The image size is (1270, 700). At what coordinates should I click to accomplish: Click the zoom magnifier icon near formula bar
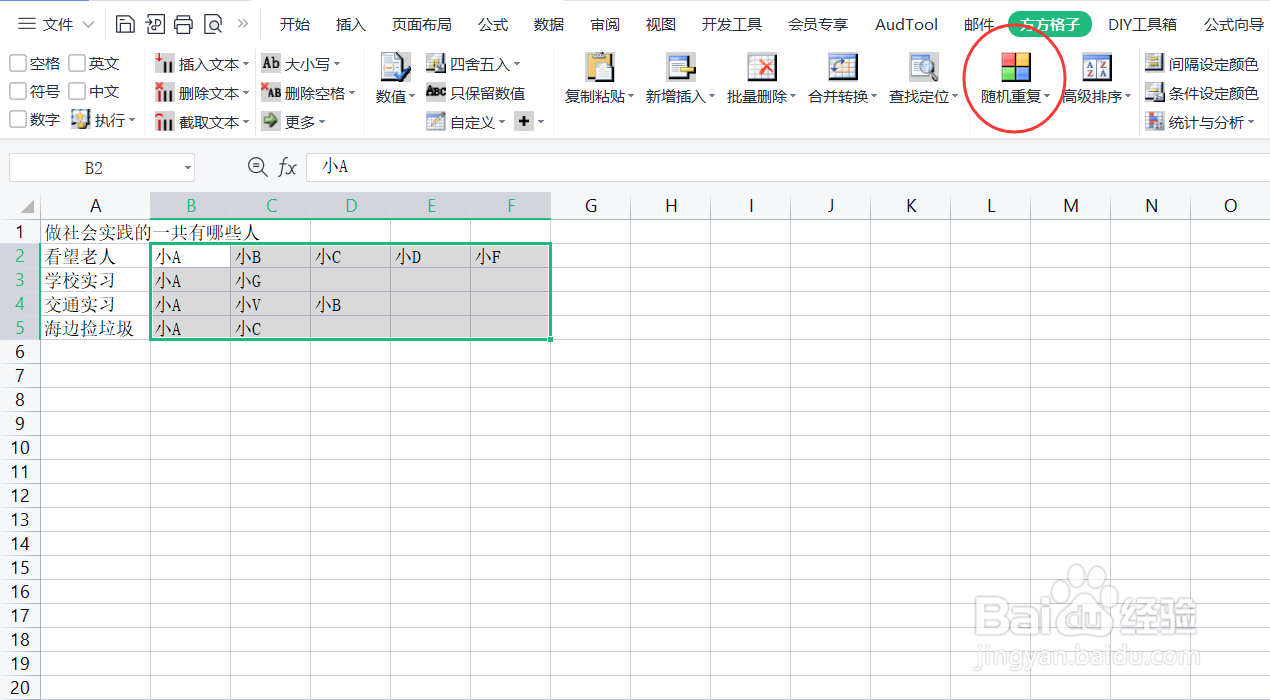257,167
